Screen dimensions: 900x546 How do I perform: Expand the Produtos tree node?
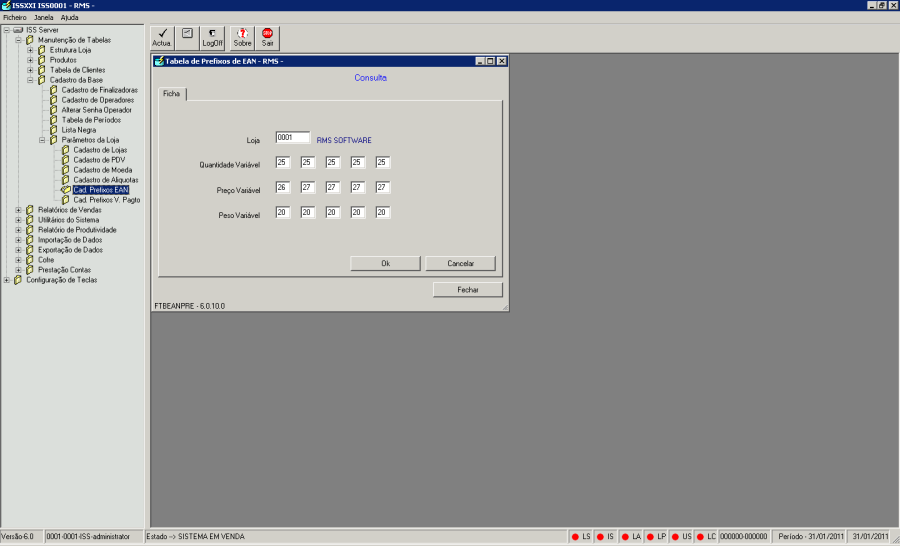point(30,60)
